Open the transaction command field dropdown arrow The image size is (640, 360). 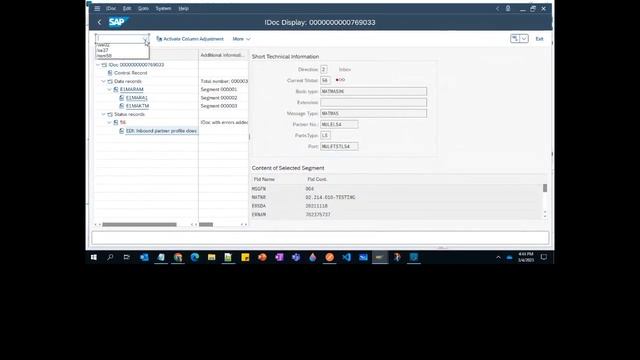coord(145,39)
